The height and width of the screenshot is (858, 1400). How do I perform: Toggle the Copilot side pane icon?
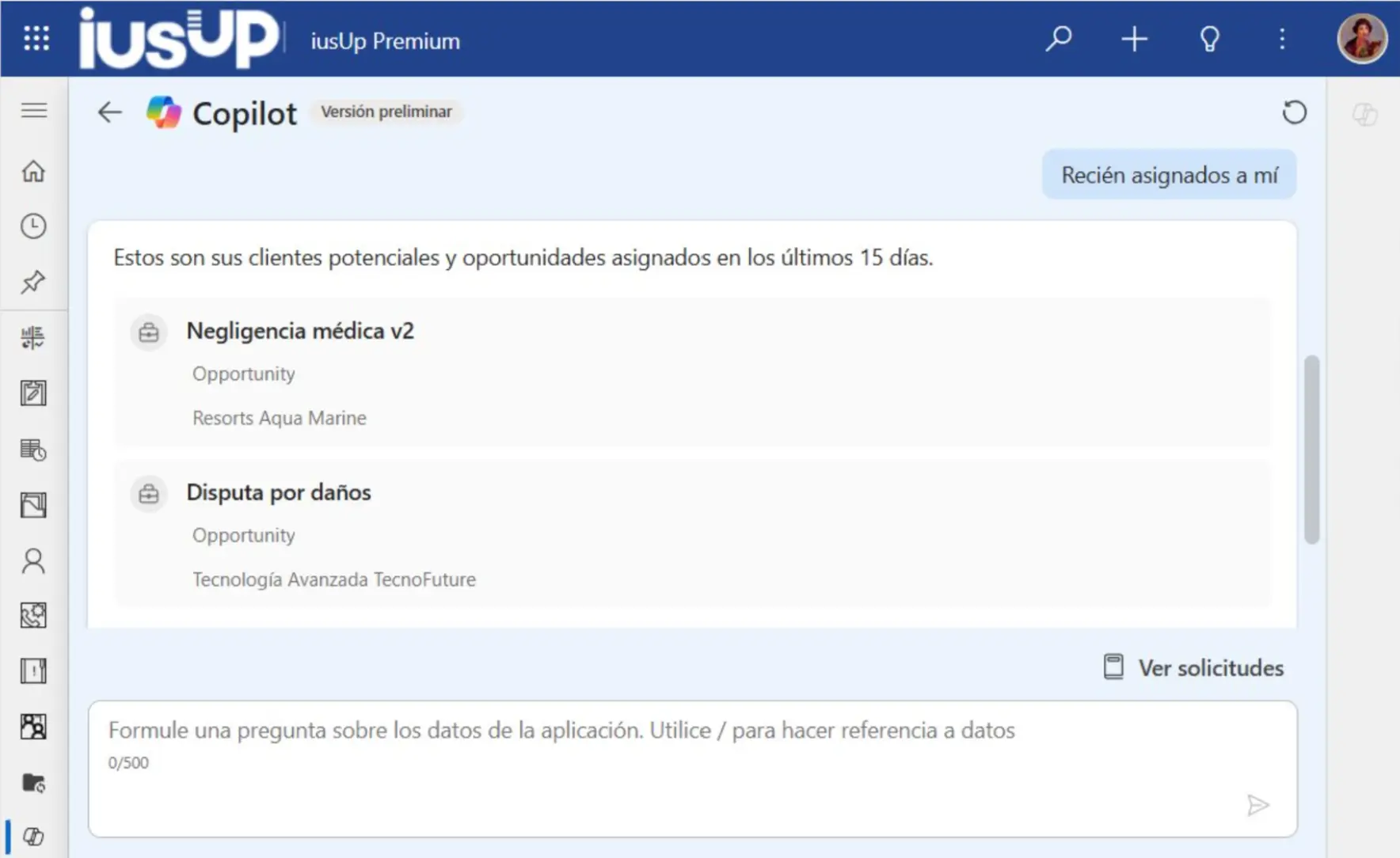pos(1364,115)
